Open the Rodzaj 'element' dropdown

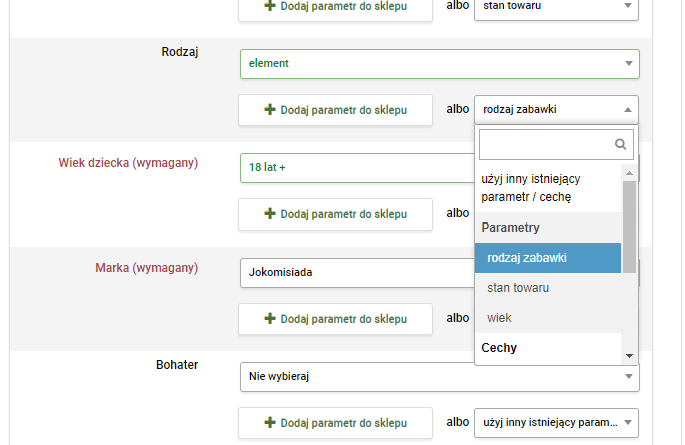point(439,64)
